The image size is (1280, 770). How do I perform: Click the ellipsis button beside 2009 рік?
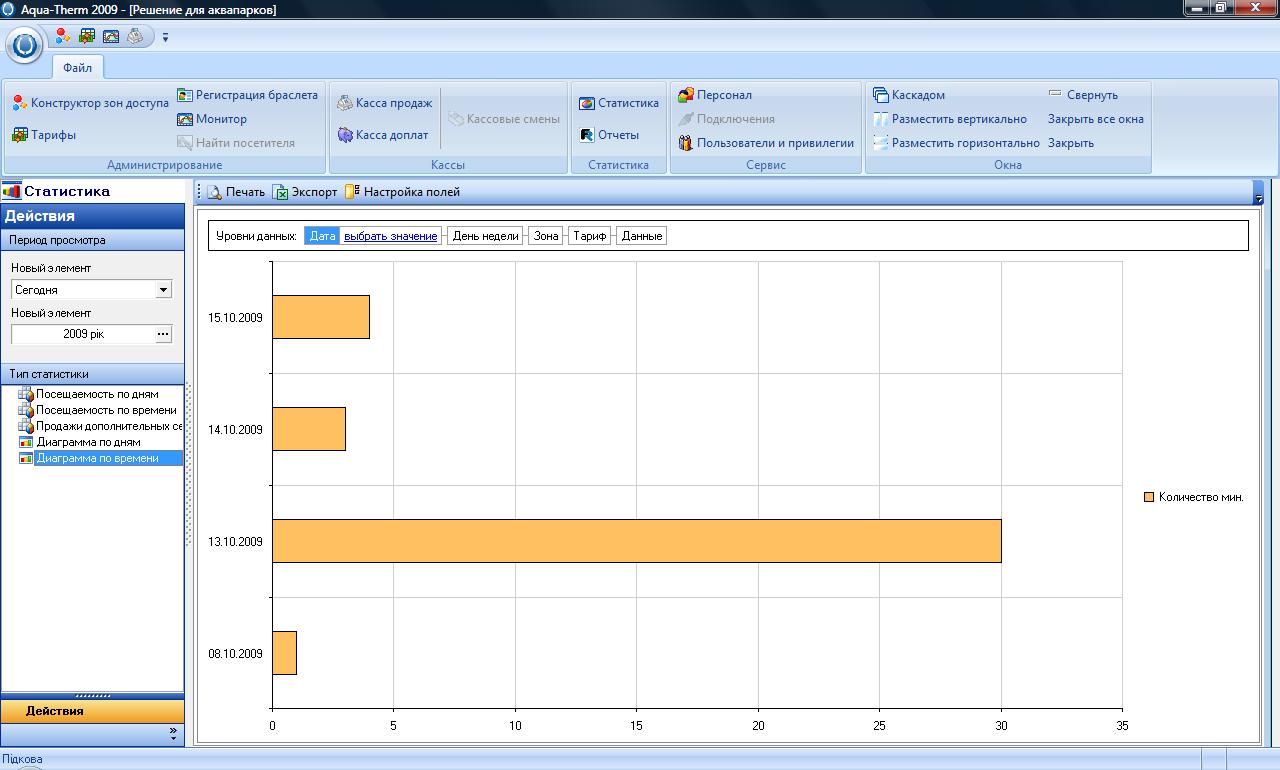(163, 334)
